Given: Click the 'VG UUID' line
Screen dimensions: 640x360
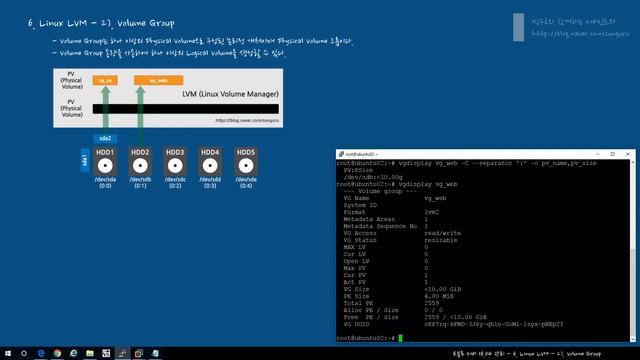Looking at the screenshot, I should pyautogui.click(x=453, y=324).
